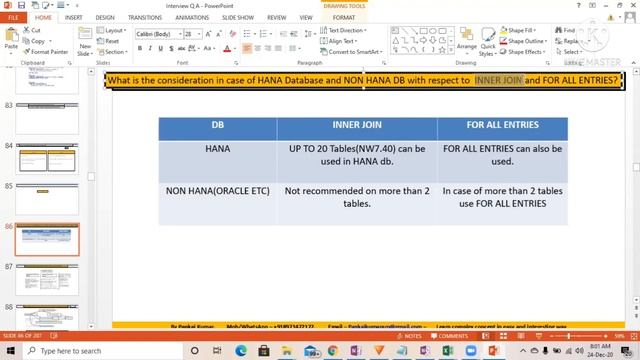Open the drawing tools FORMAT tab

(344, 18)
